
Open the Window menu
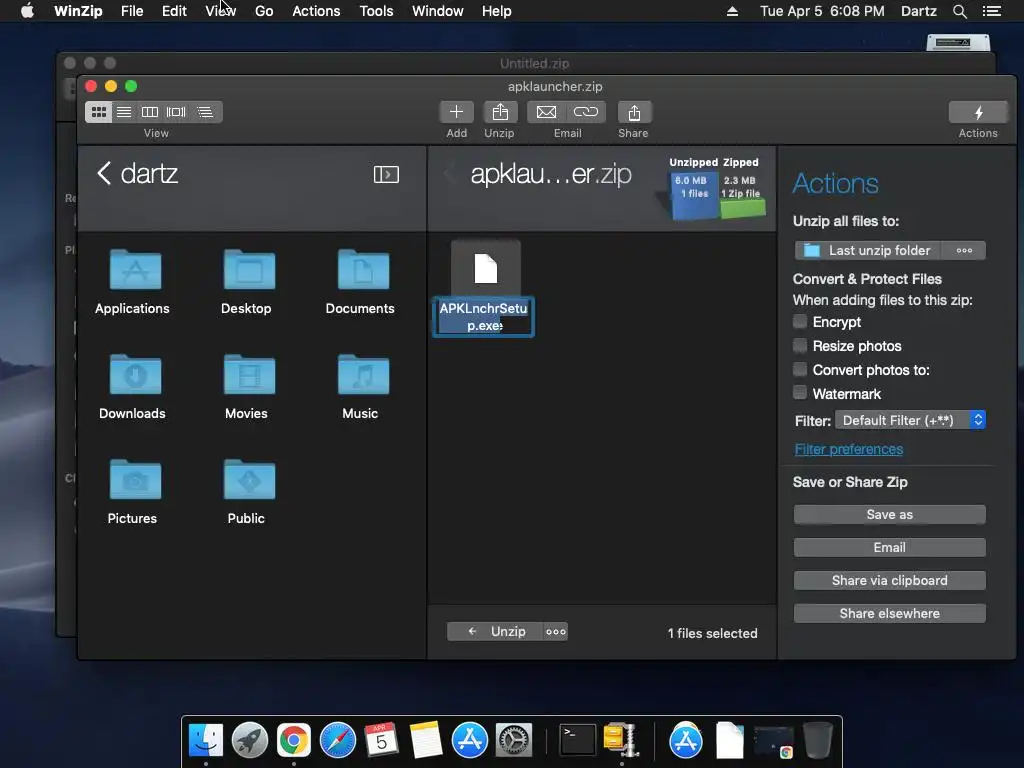pos(438,11)
